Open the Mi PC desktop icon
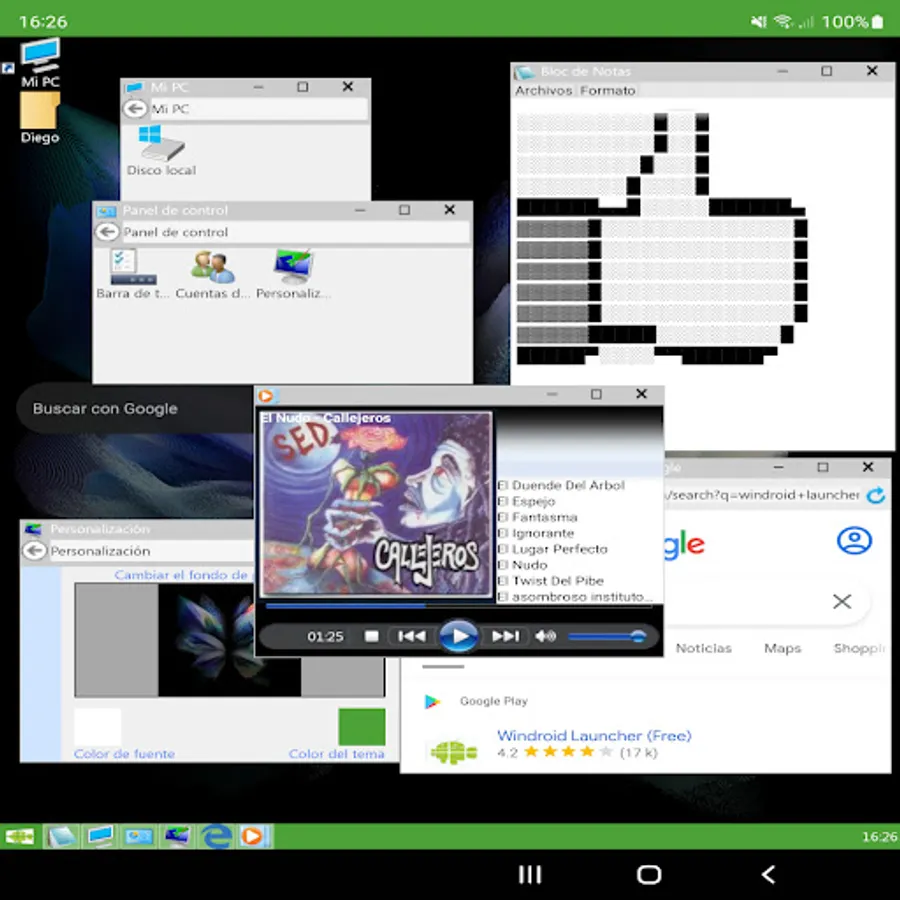The width and height of the screenshot is (900, 900). [40, 62]
